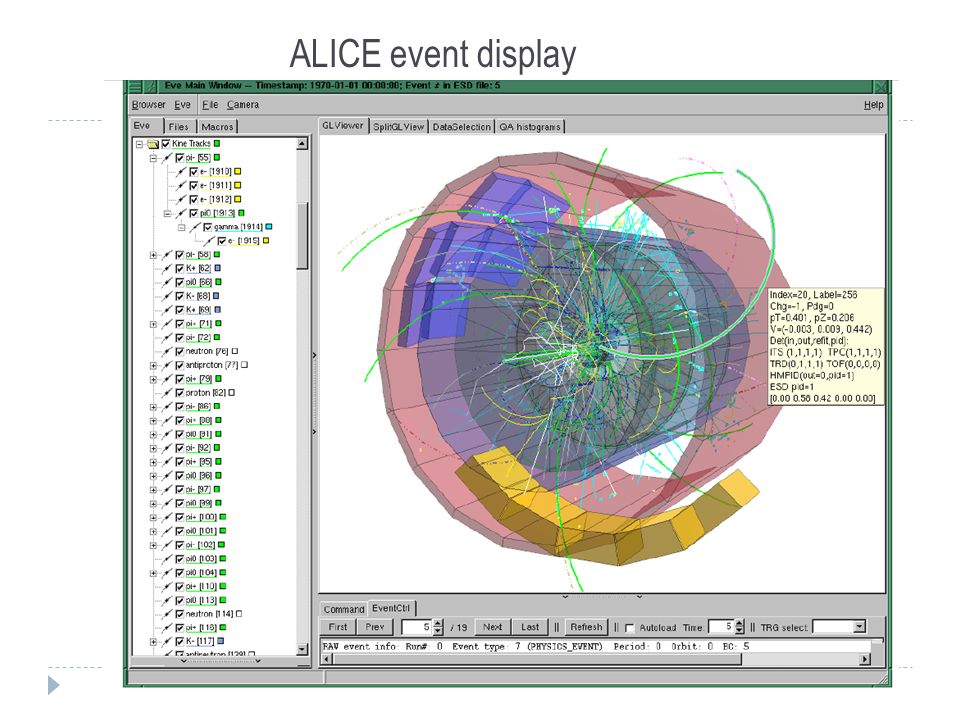The height and width of the screenshot is (720, 960).
Task: Uncheck the pi+ [79] checkbox
Action: coord(179,380)
